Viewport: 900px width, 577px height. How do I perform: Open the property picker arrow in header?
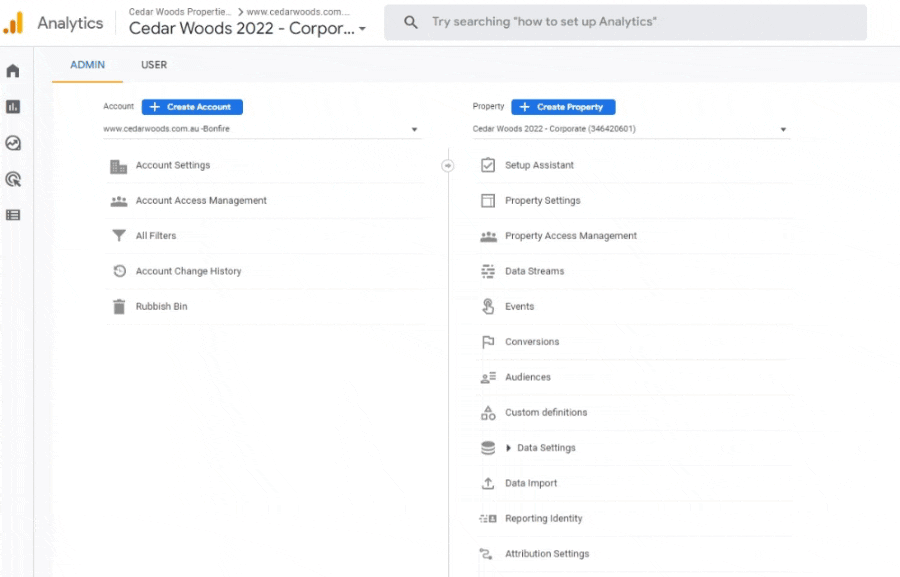[x=362, y=28]
